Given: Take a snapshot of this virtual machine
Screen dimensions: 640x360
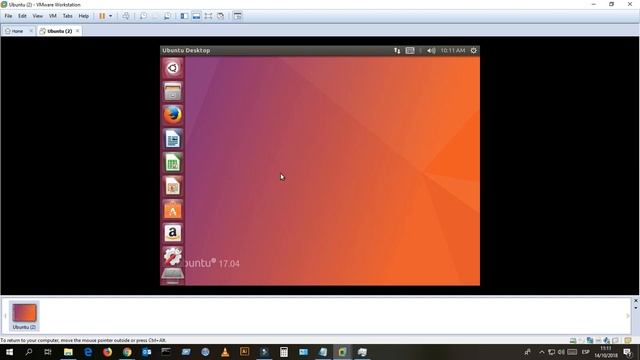Looking at the screenshot, I should coord(143,16).
